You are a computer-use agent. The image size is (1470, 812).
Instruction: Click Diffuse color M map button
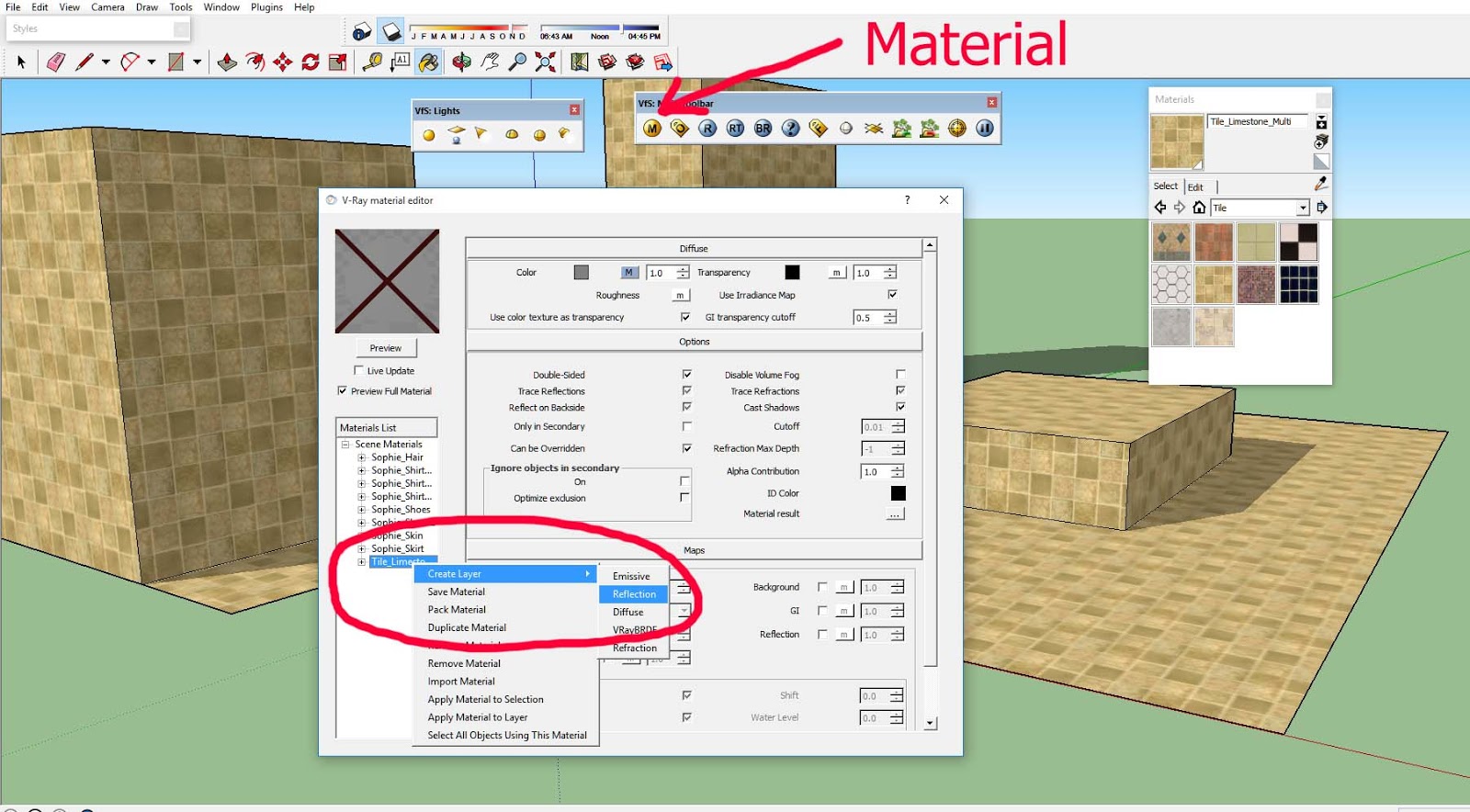tap(629, 272)
